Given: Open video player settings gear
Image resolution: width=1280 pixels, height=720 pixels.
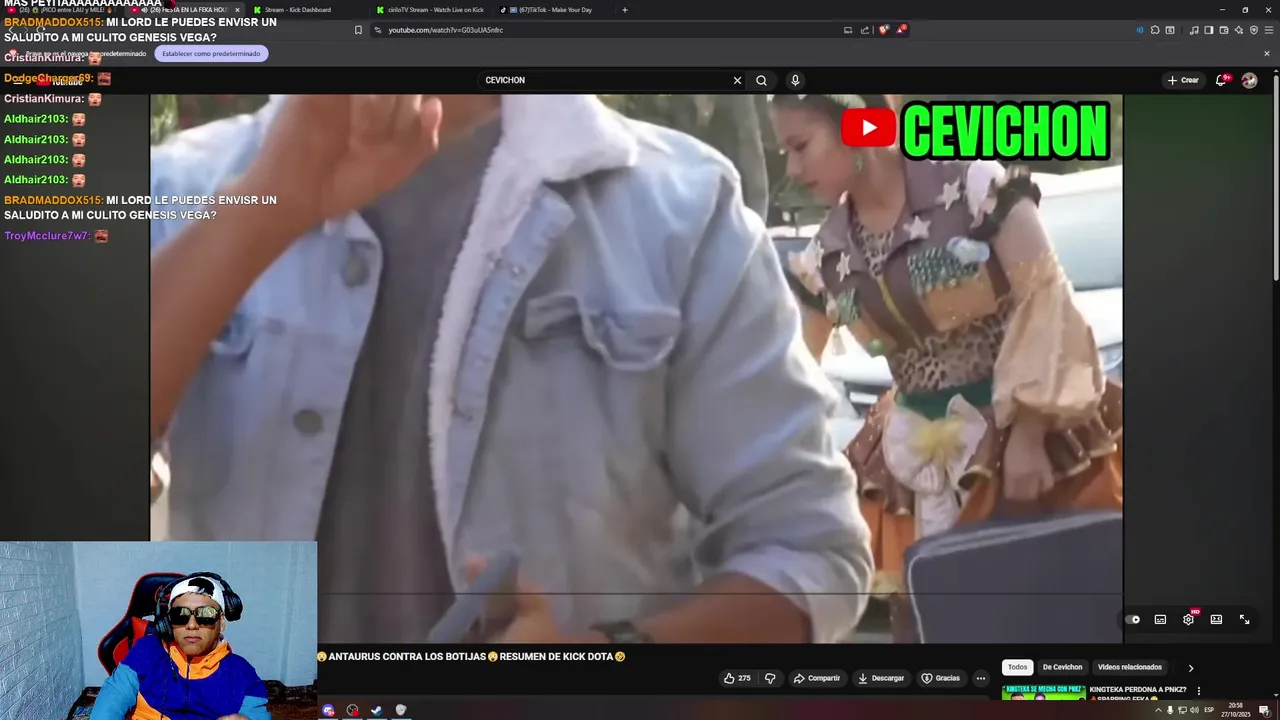Looking at the screenshot, I should coord(1188,619).
